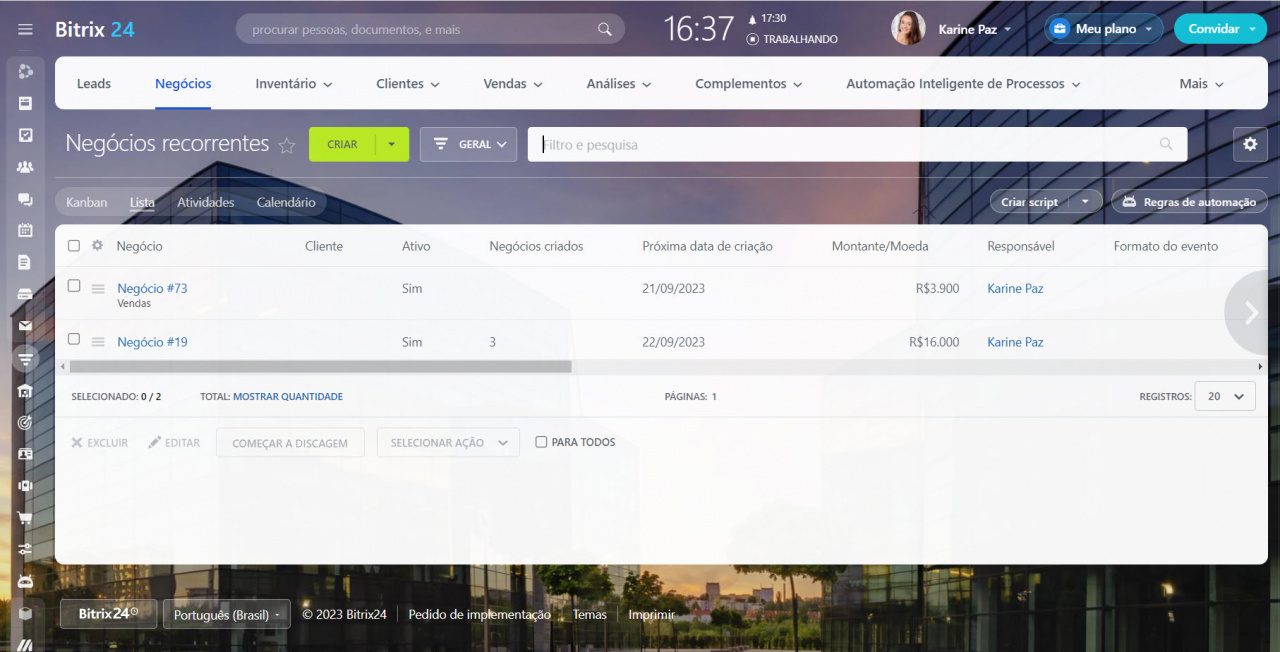Open the Leads menu tab
The height and width of the screenshot is (652, 1280).
[94, 84]
